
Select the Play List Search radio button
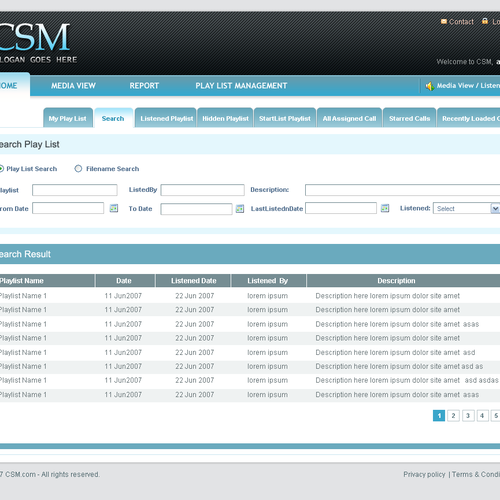coord(1,169)
